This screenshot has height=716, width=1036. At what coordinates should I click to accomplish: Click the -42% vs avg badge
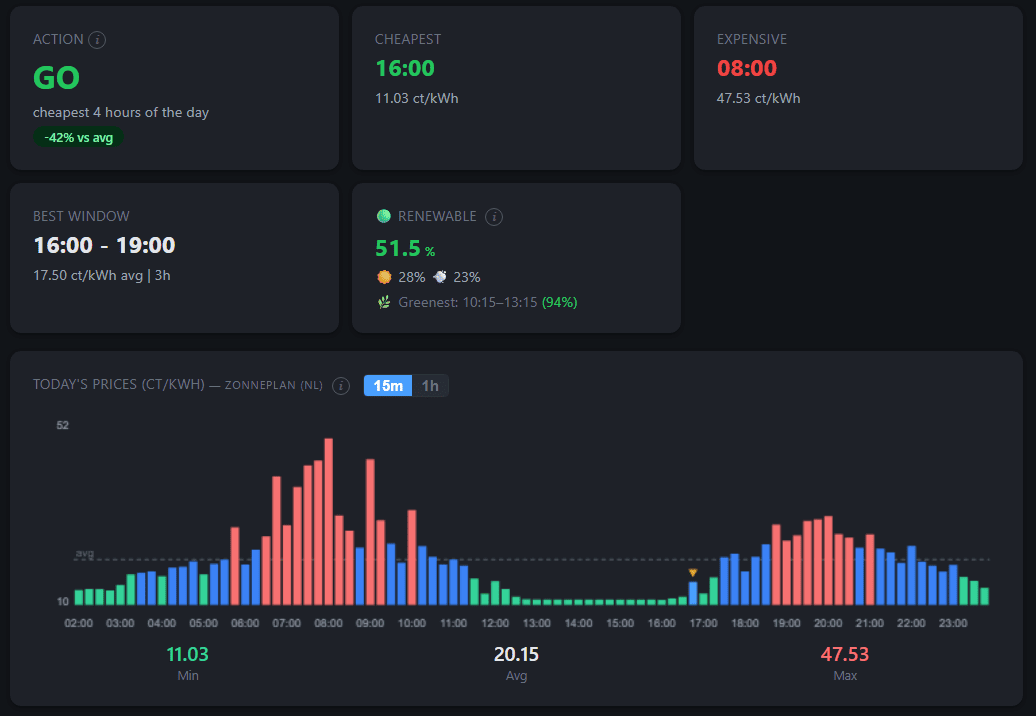click(78, 138)
